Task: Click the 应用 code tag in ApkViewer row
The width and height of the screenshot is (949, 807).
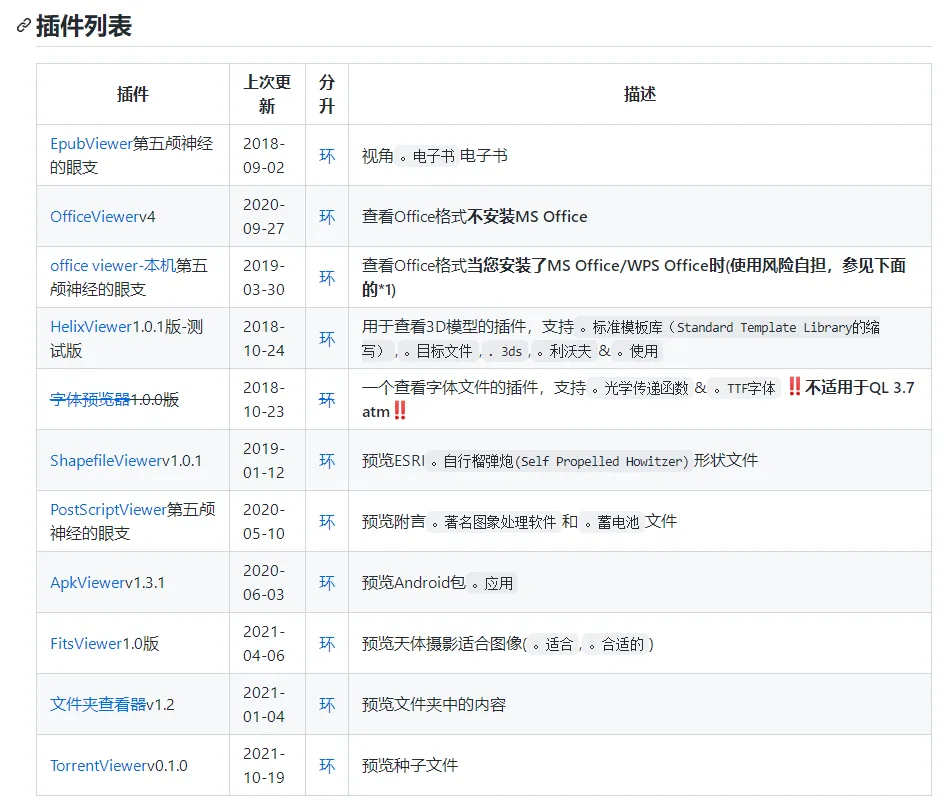Action: coord(493,584)
